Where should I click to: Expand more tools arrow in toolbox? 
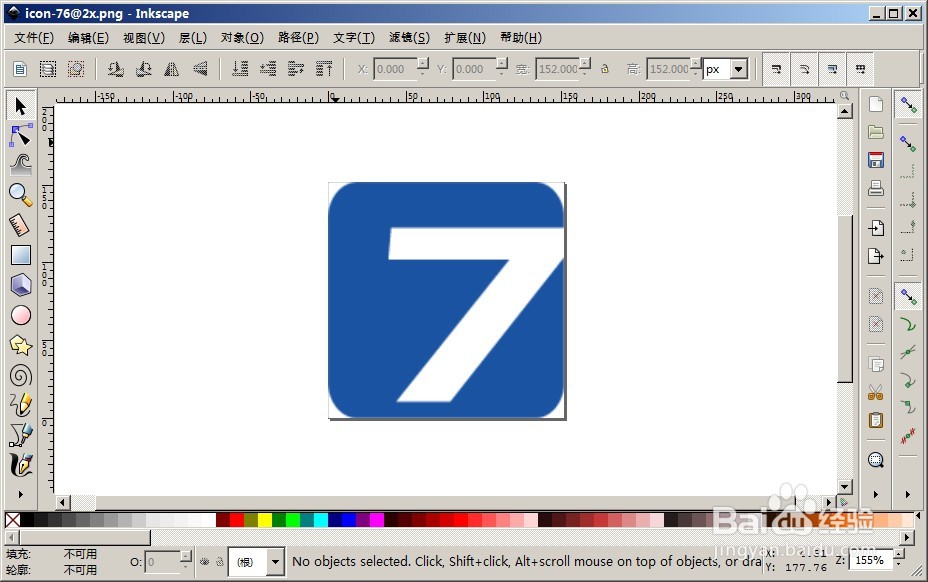point(21,494)
